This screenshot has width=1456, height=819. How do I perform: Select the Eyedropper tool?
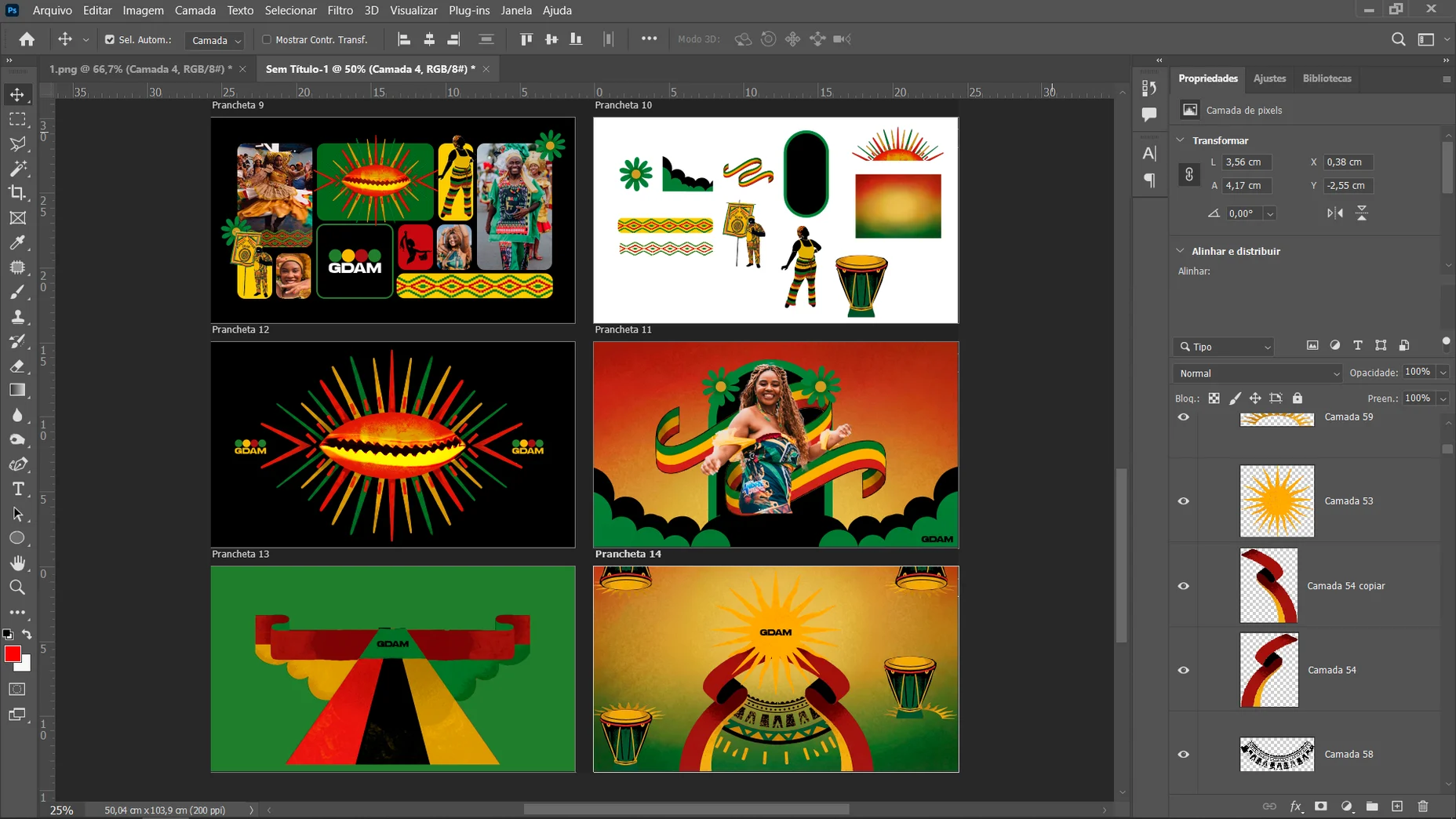point(17,242)
